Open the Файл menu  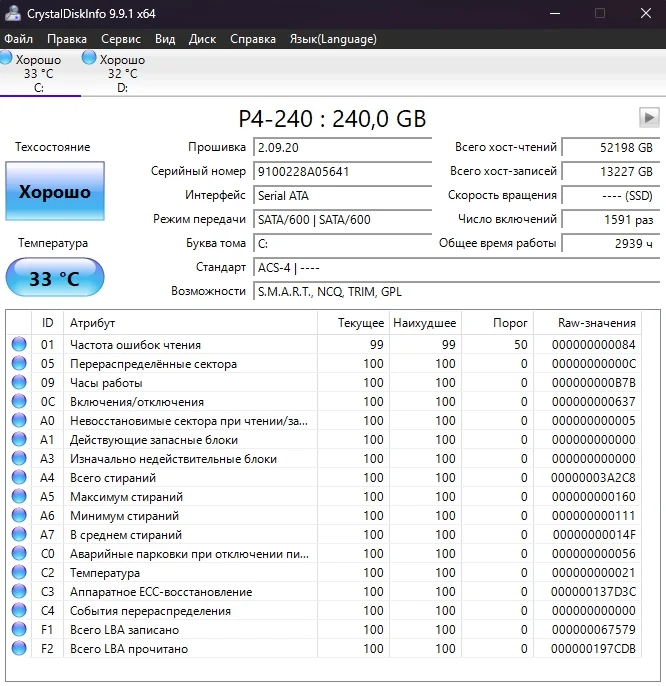18,39
